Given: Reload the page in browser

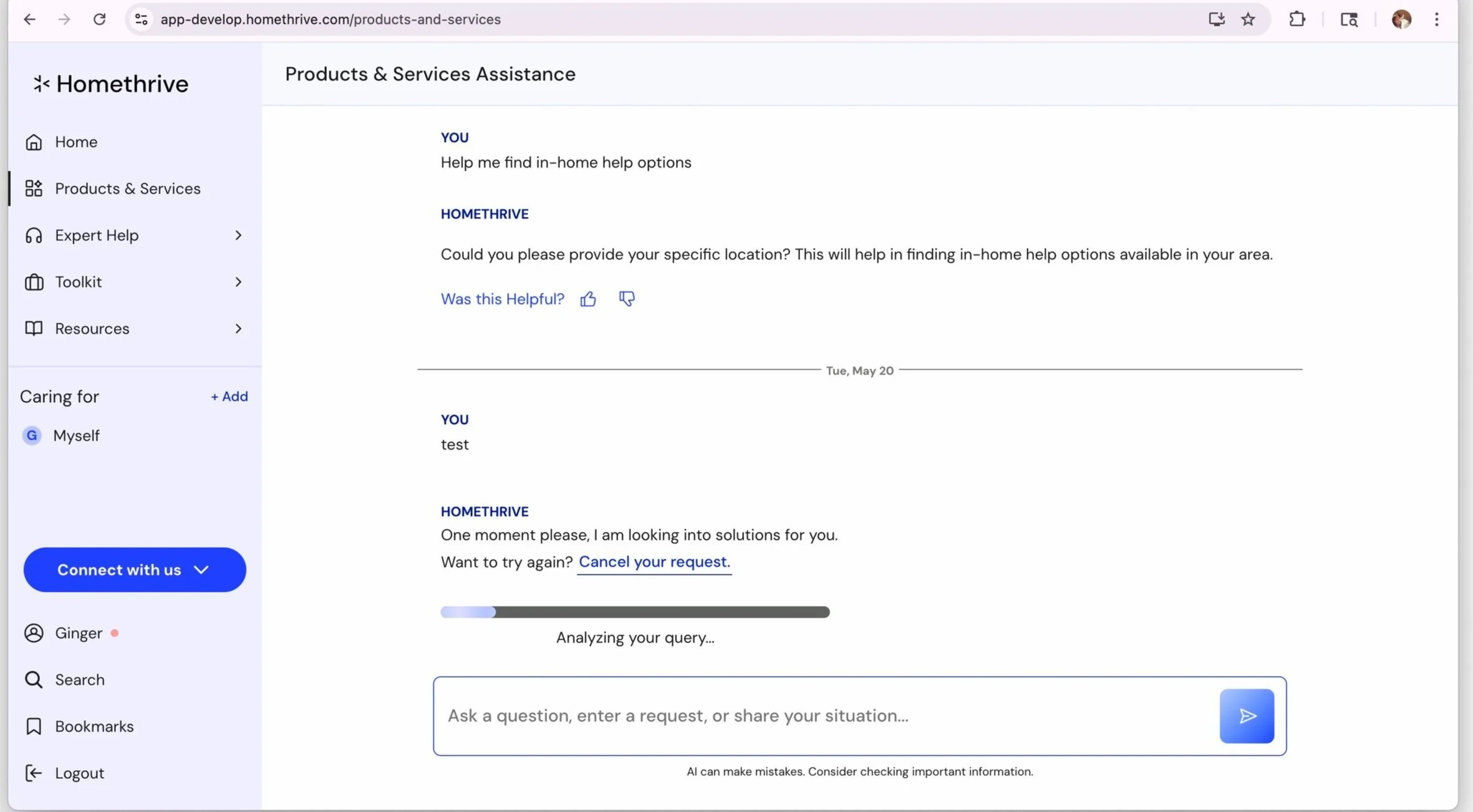Looking at the screenshot, I should coord(99,19).
